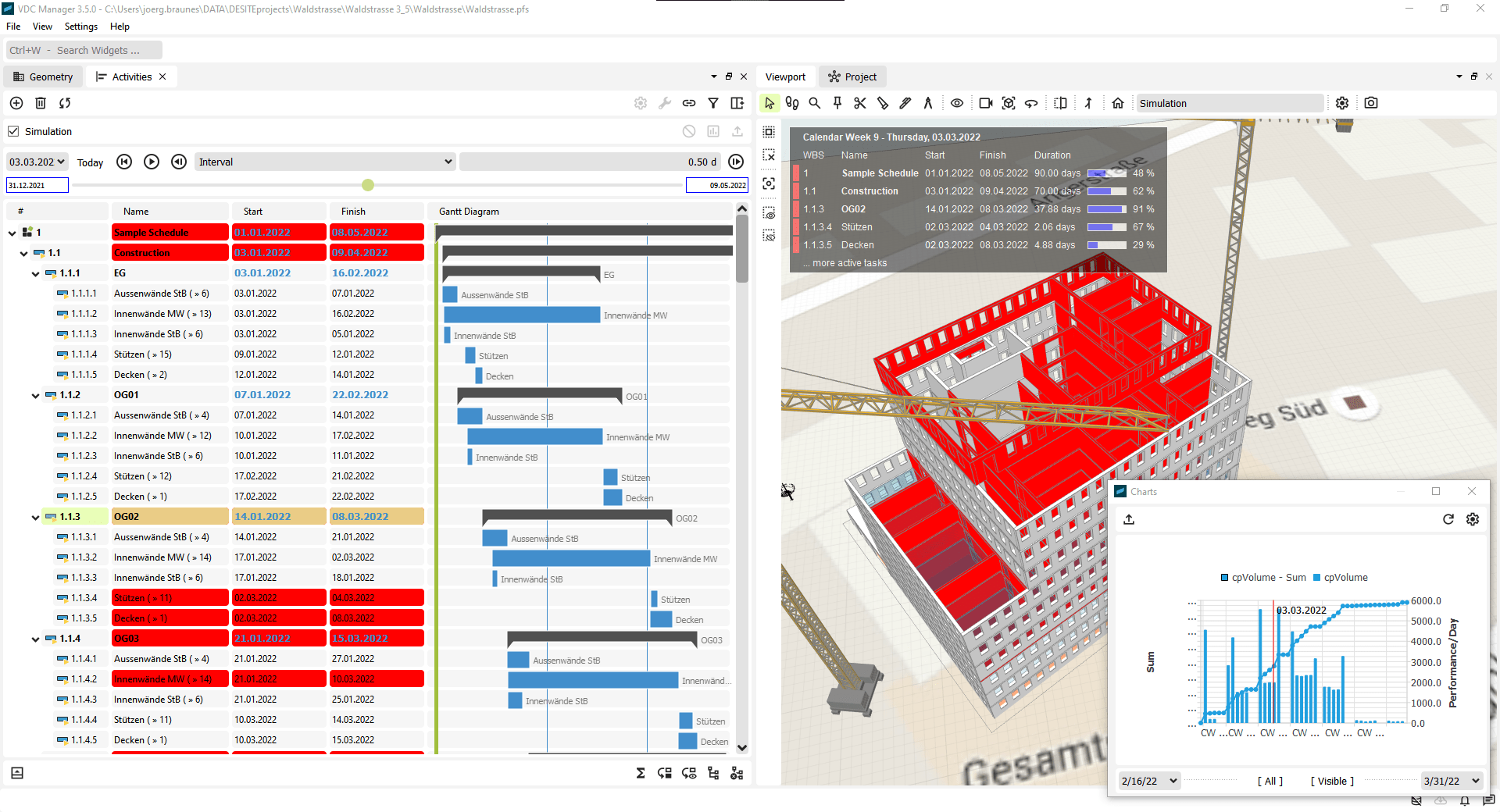
Task: Activate the zoom magnifier tool
Action: pyautogui.click(x=815, y=102)
